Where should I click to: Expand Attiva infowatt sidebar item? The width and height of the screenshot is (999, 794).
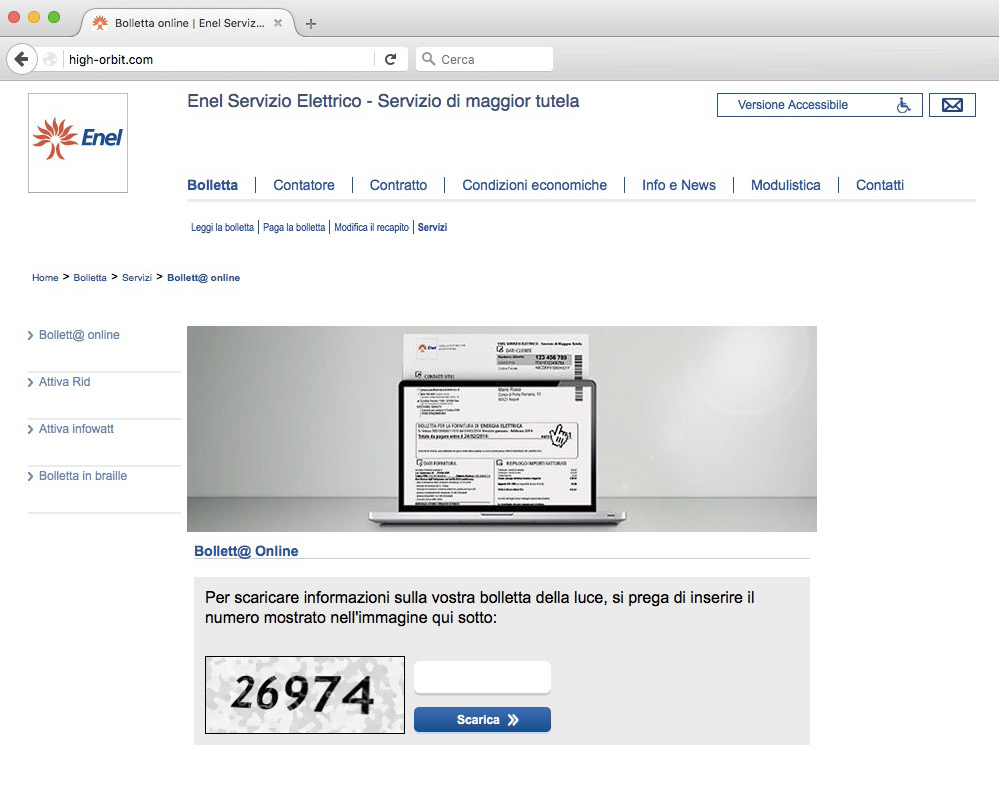coord(77,429)
